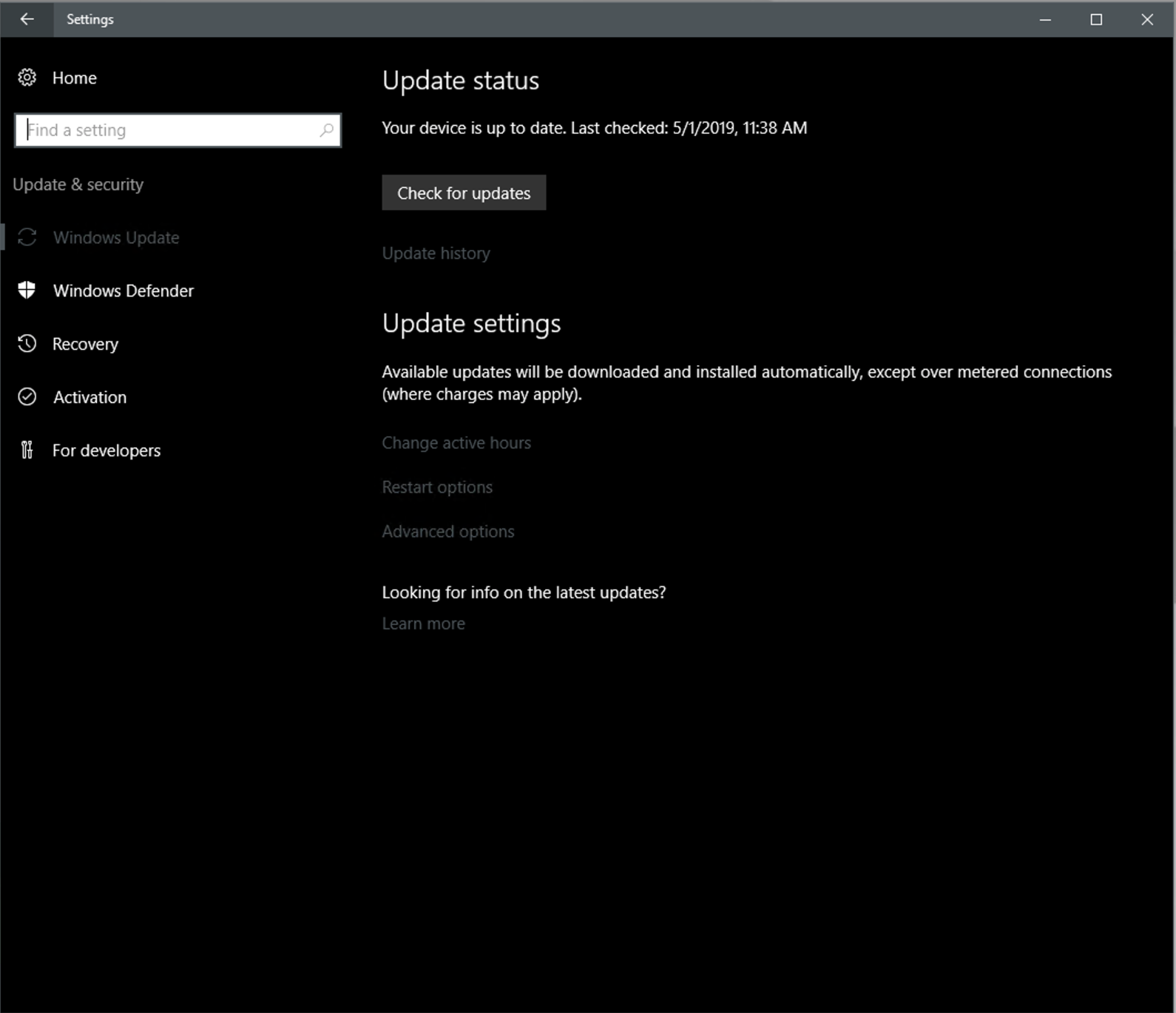Viewport: 1176px width, 1013px height.
Task: Open the Restart options link
Action: click(437, 487)
